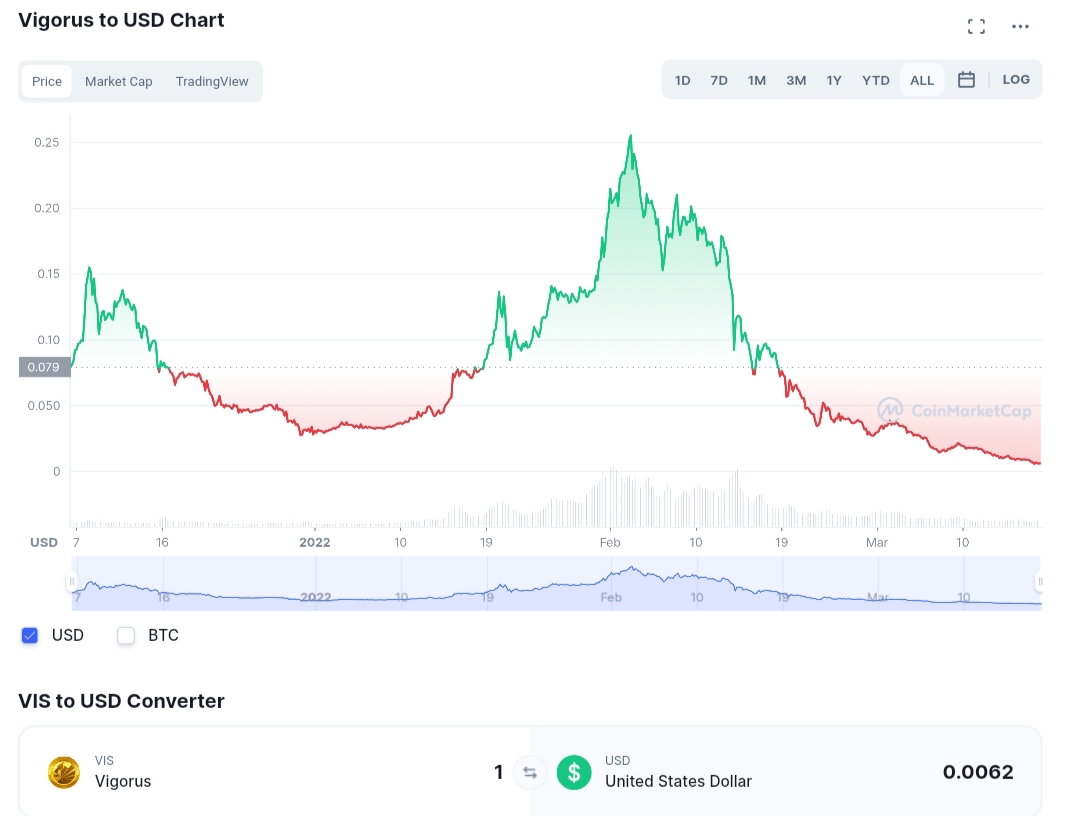Click the 2022 x-axis label

(315, 543)
